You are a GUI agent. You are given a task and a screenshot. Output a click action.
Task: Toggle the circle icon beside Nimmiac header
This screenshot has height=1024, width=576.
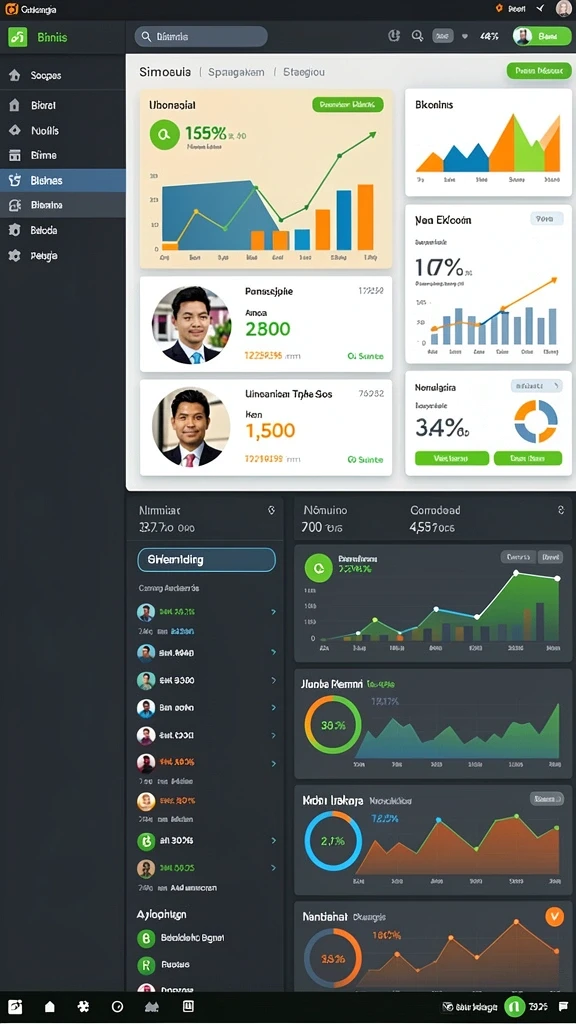(x=272, y=510)
